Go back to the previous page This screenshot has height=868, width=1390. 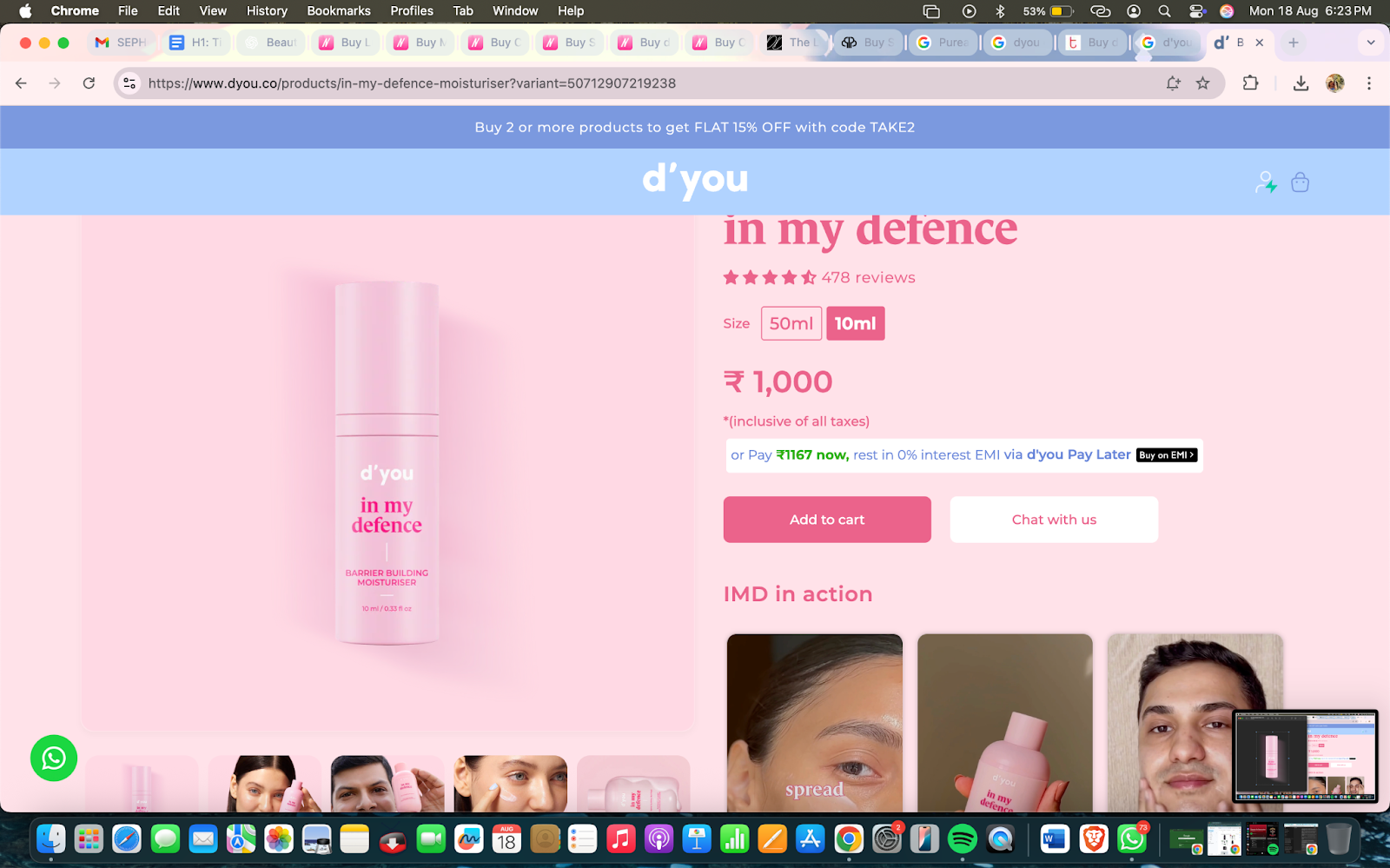coord(21,83)
